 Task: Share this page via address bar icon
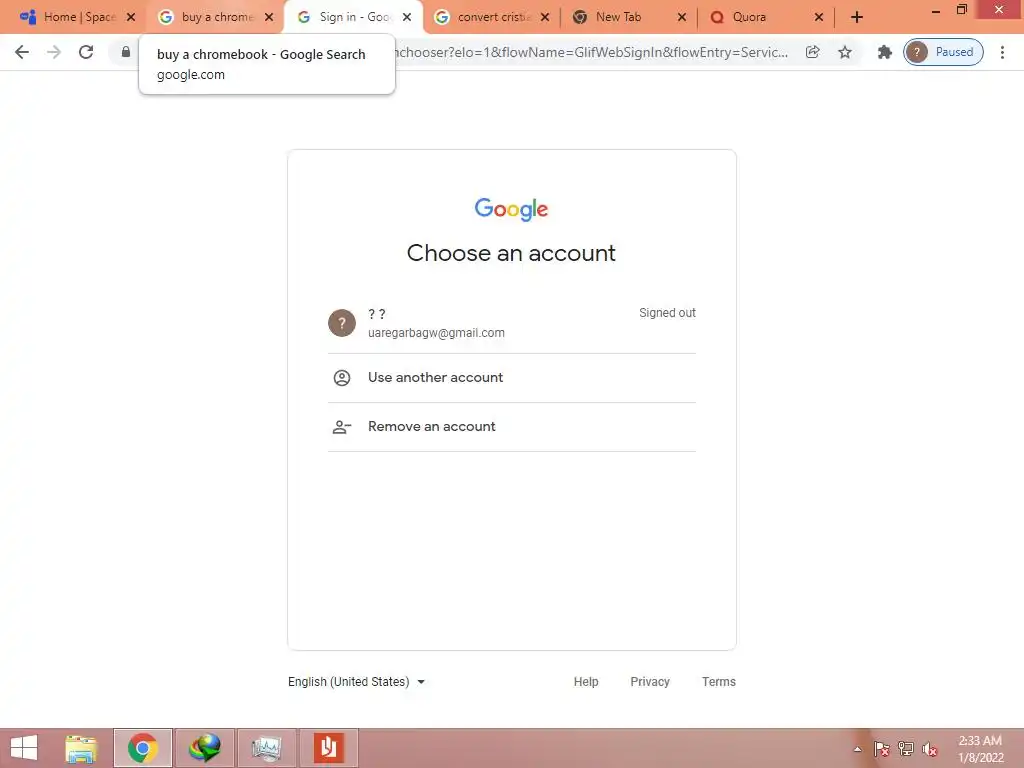(x=812, y=52)
